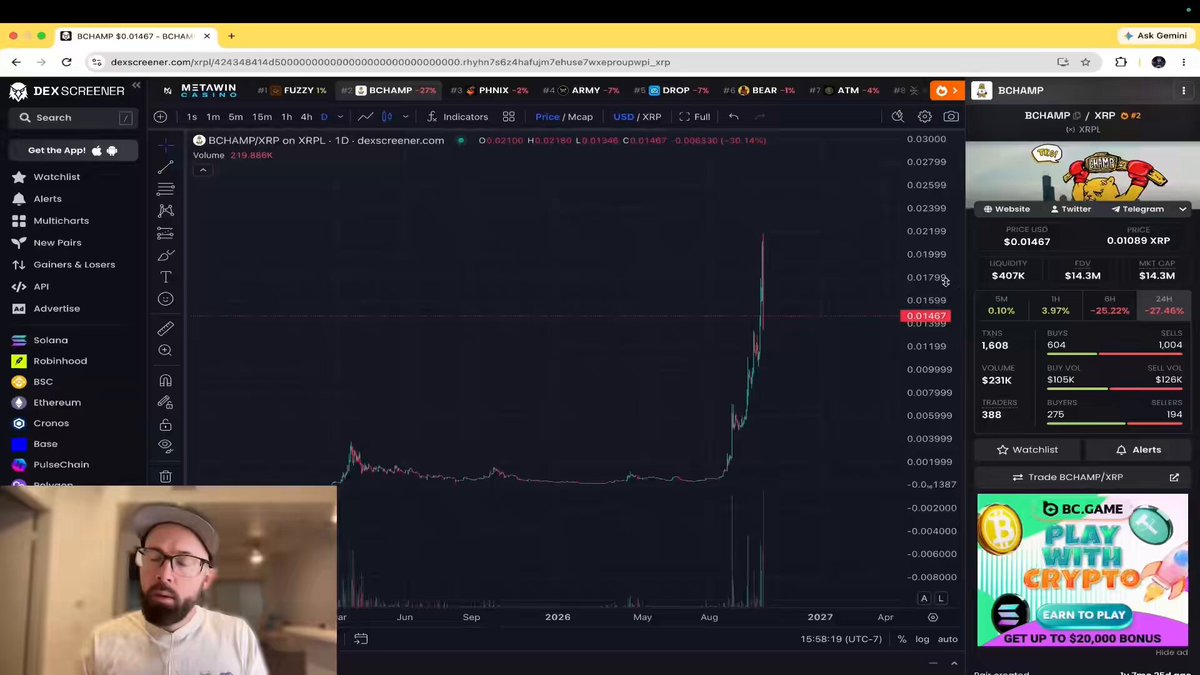Open the Indicators menu
Viewport: 1200px width, 675px height.
pyautogui.click(x=457, y=117)
